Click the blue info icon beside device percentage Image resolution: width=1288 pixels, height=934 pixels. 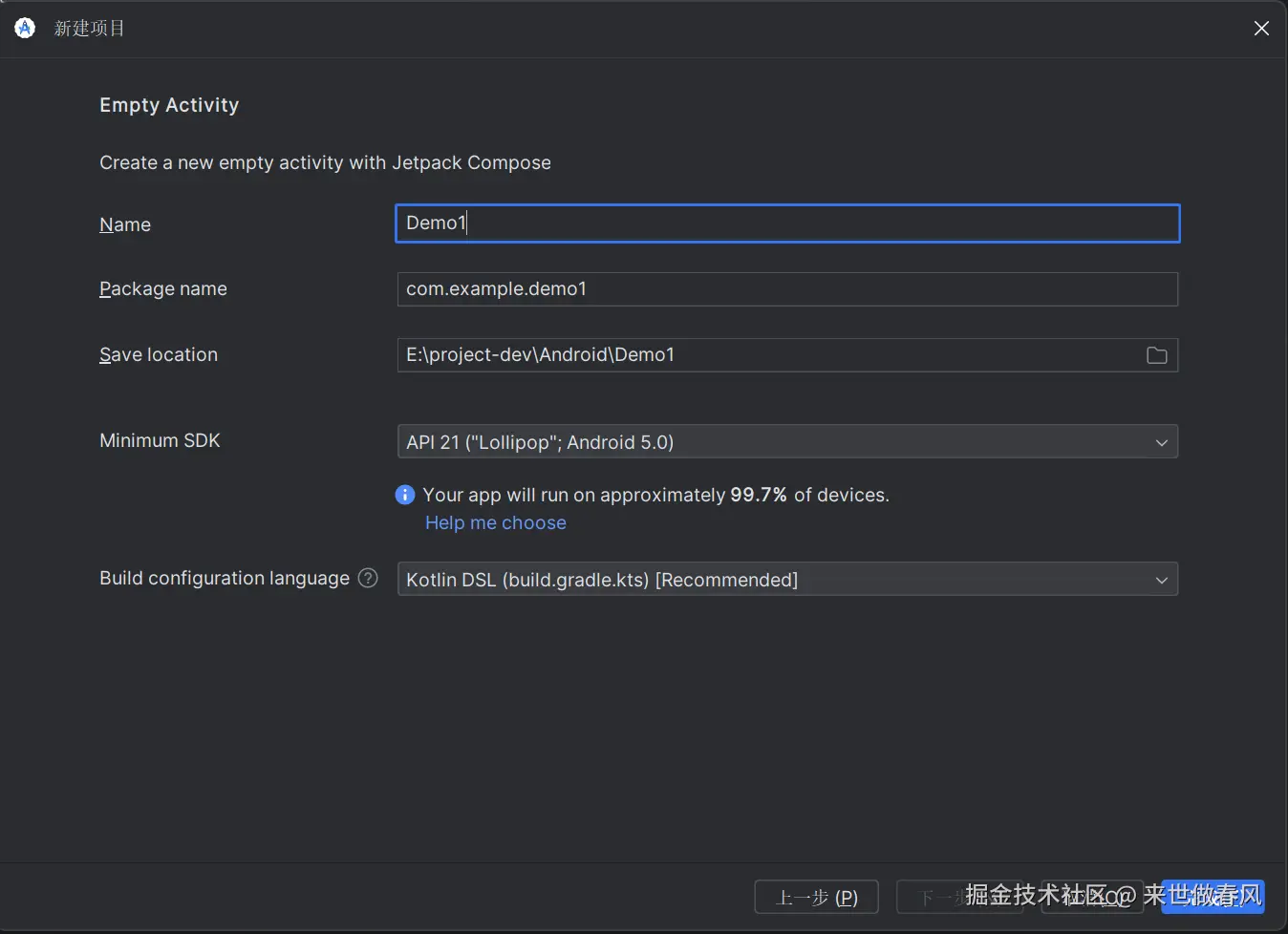tap(405, 495)
